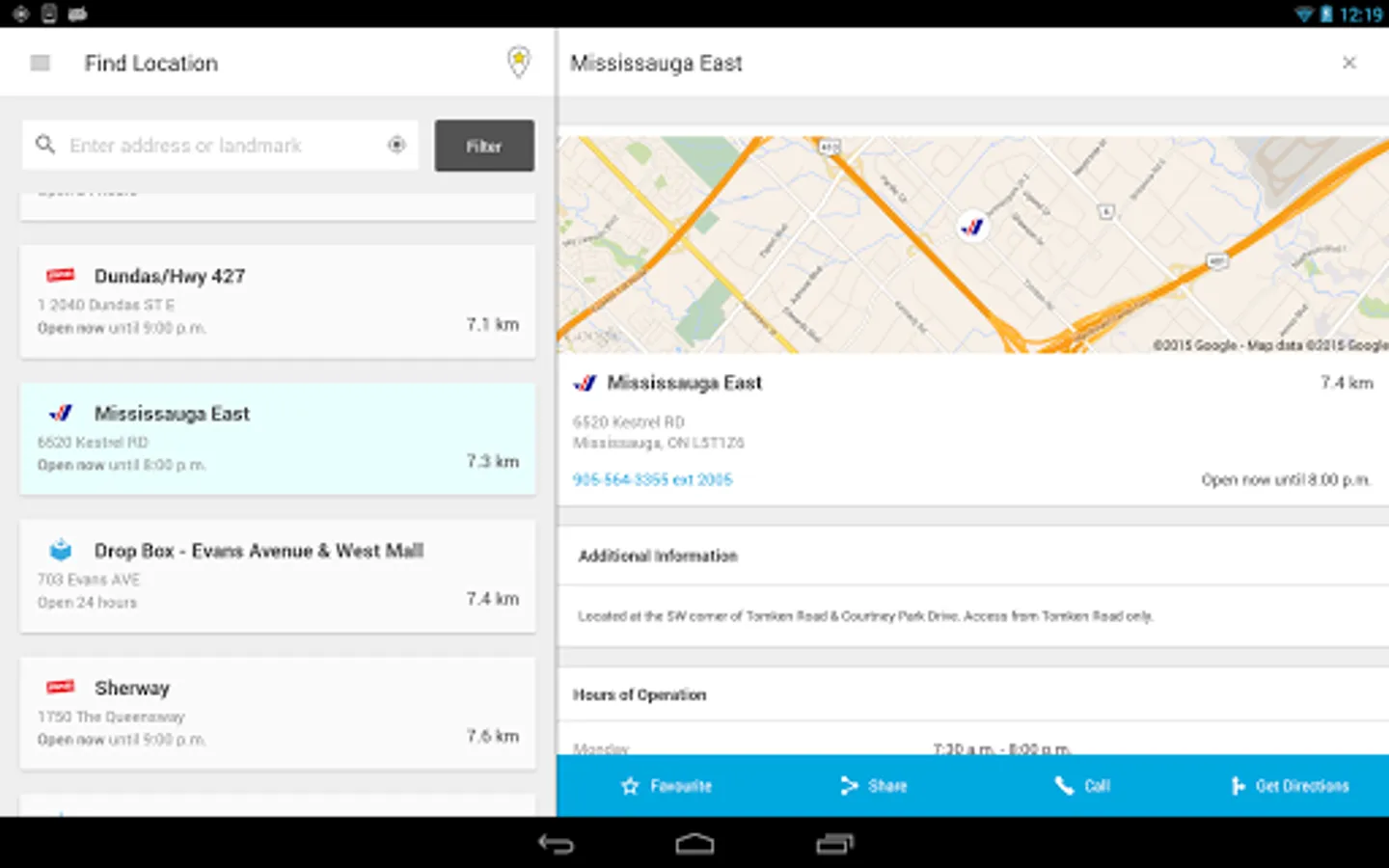Click the Share button
This screenshot has height=868, width=1389.
coord(874,786)
